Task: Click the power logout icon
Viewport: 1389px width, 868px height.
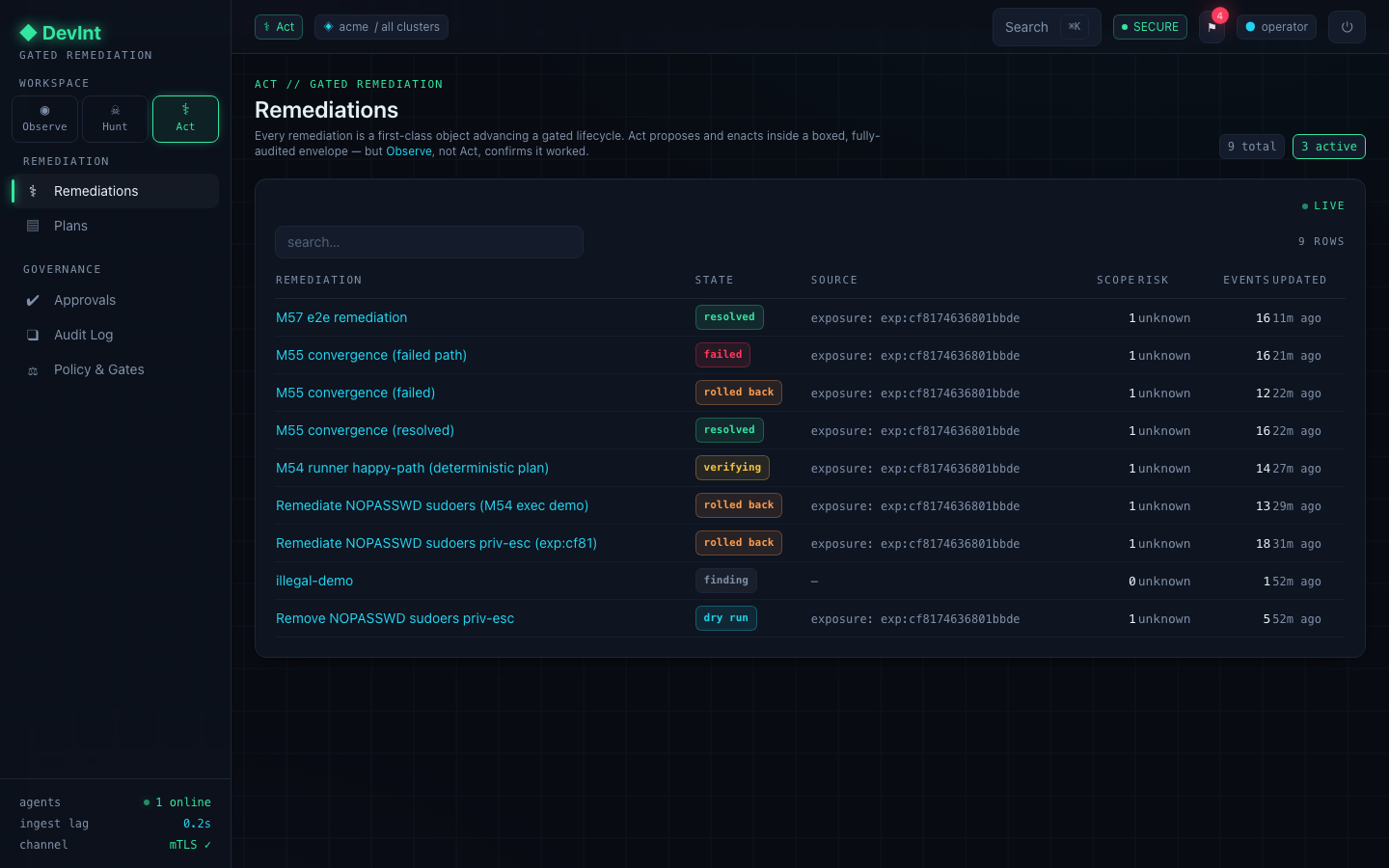Action: [x=1347, y=27]
